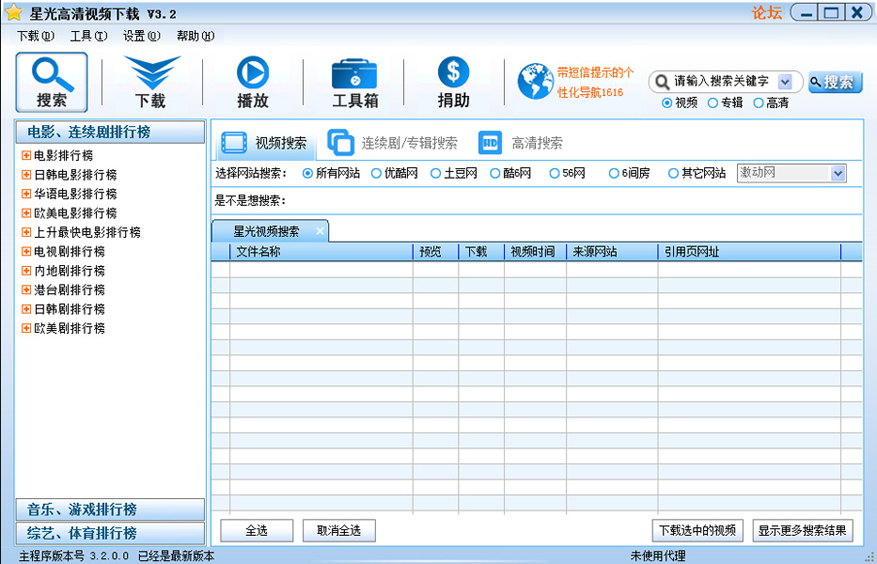Expand 日韩电影排行榜 tree node
Viewport: 877px width, 564px height.
click(x=26, y=175)
